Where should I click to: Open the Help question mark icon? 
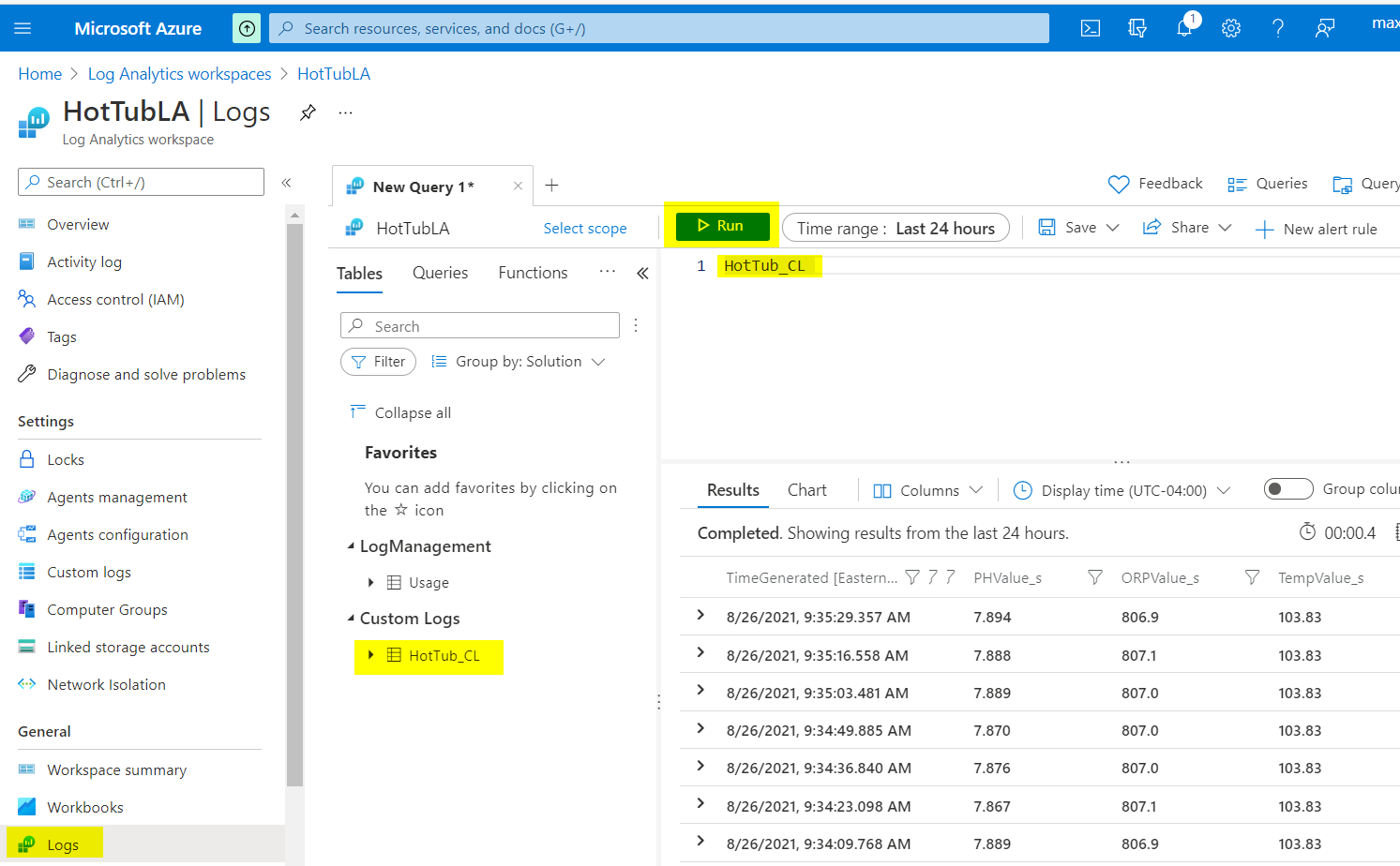pyautogui.click(x=1278, y=28)
